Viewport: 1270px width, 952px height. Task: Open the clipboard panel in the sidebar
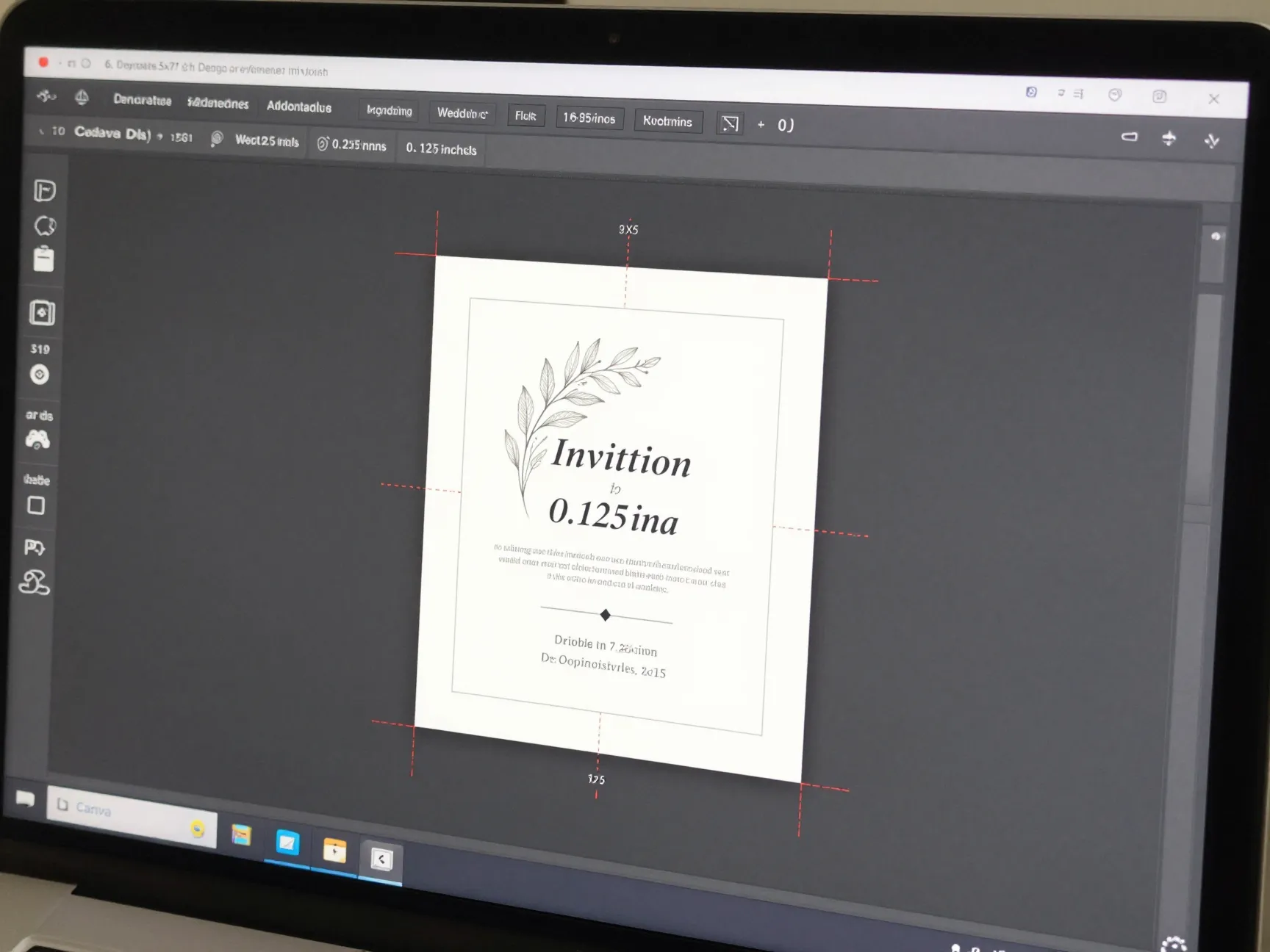[46, 259]
